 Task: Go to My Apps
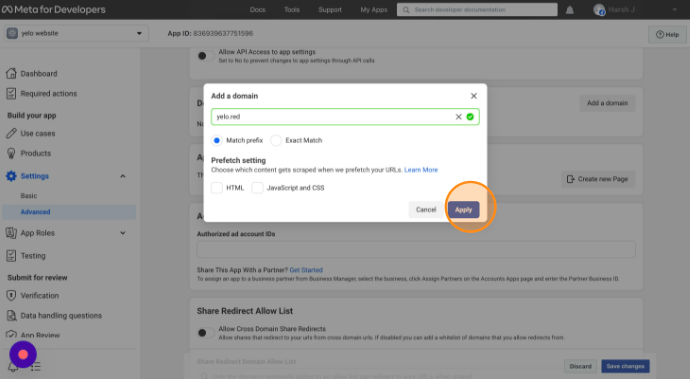pyautogui.click(x=374, y=10)
